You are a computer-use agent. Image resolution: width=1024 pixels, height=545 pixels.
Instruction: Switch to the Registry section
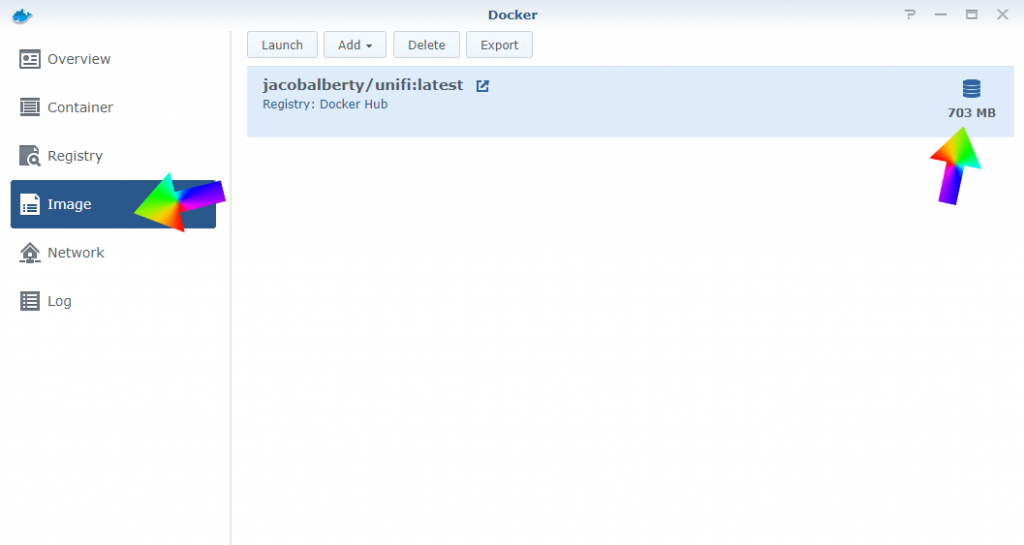pyautogui.click(x=113, y=155)
